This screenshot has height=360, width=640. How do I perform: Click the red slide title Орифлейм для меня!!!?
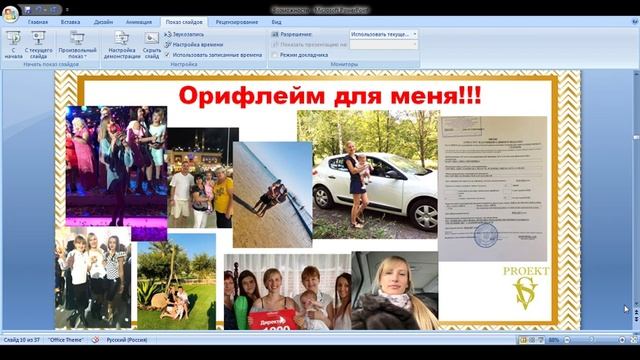[330, 96]
